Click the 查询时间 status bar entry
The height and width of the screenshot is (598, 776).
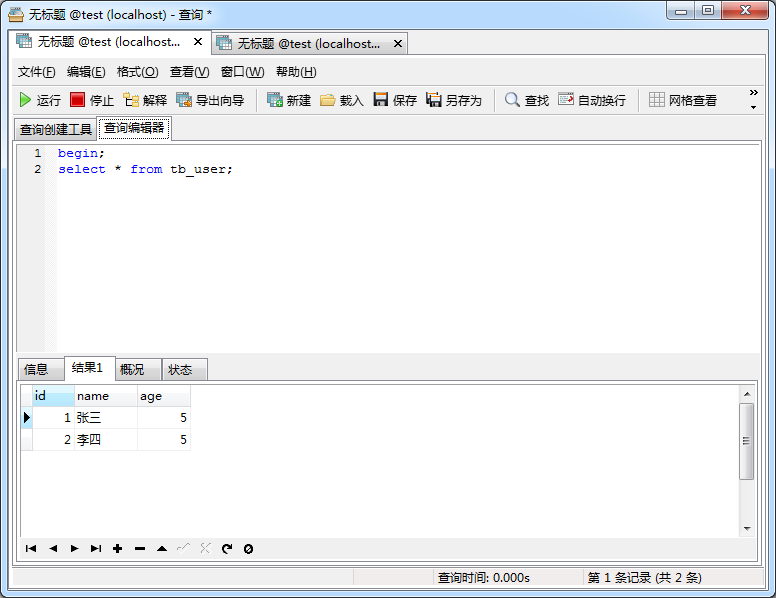point(484,578)
